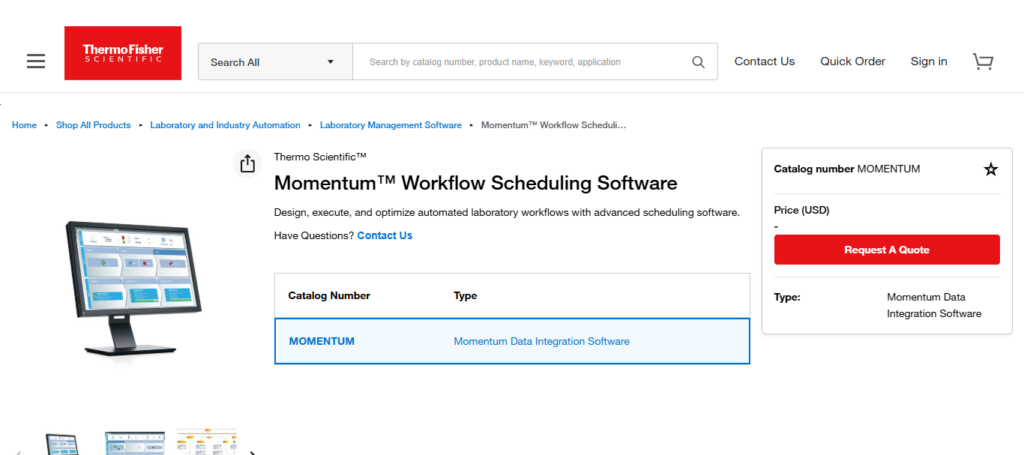
Task: Go to Home breadcrumb
Action: (24, 125)
